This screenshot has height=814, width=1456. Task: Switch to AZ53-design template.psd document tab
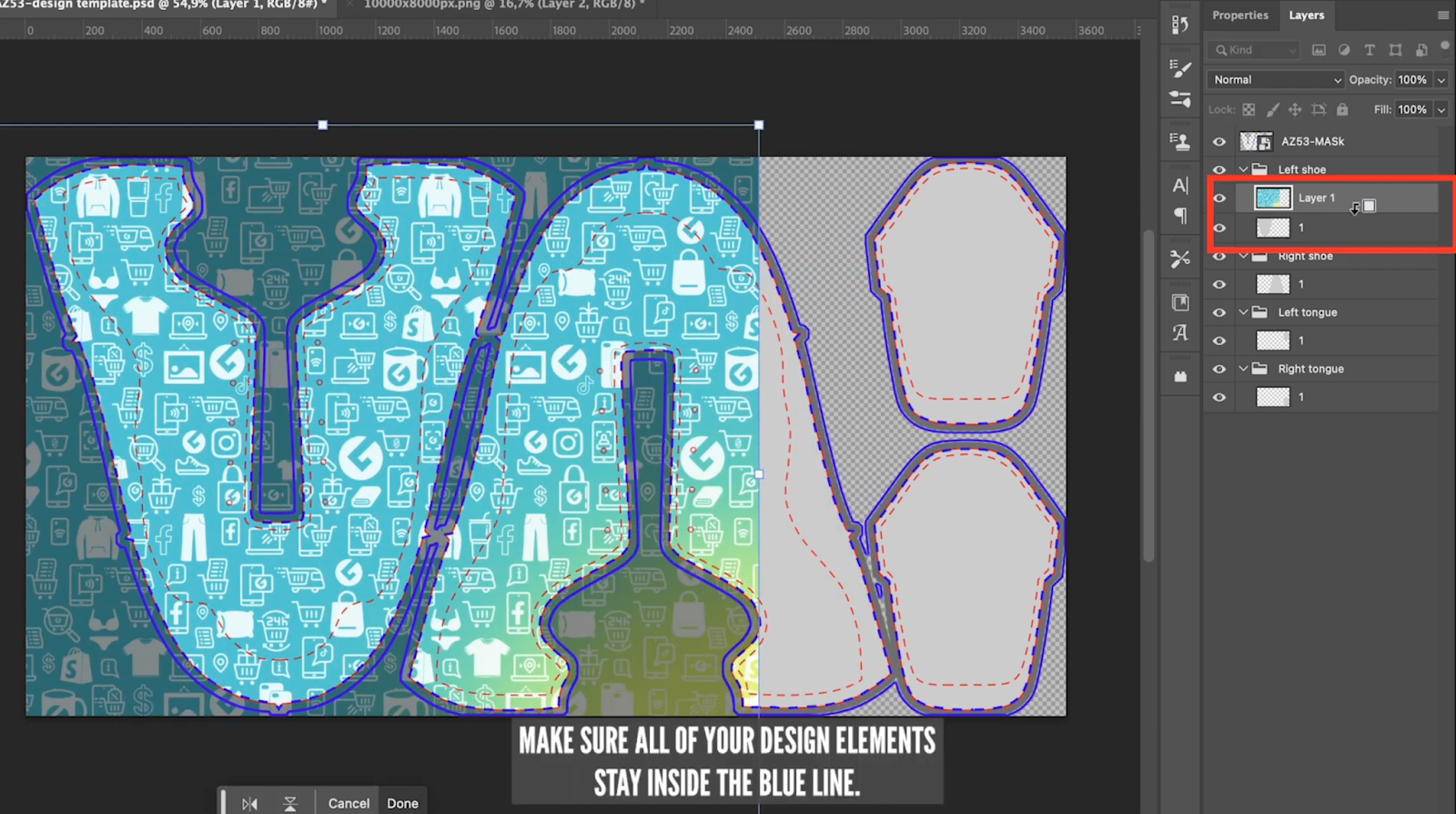162,5
